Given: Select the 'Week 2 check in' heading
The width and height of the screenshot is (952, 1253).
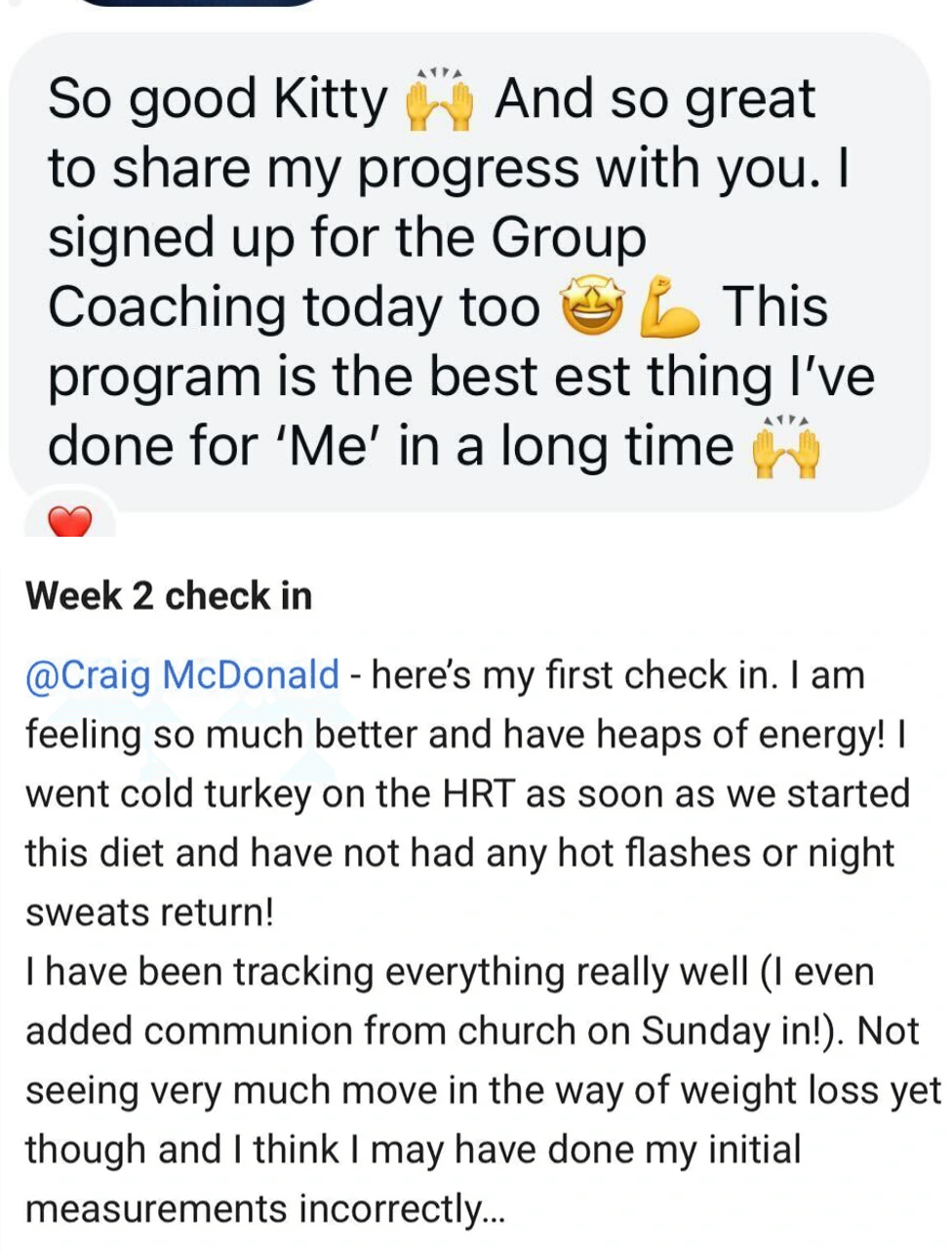Looking at the screenshot, I should click(x=169, y=595).
